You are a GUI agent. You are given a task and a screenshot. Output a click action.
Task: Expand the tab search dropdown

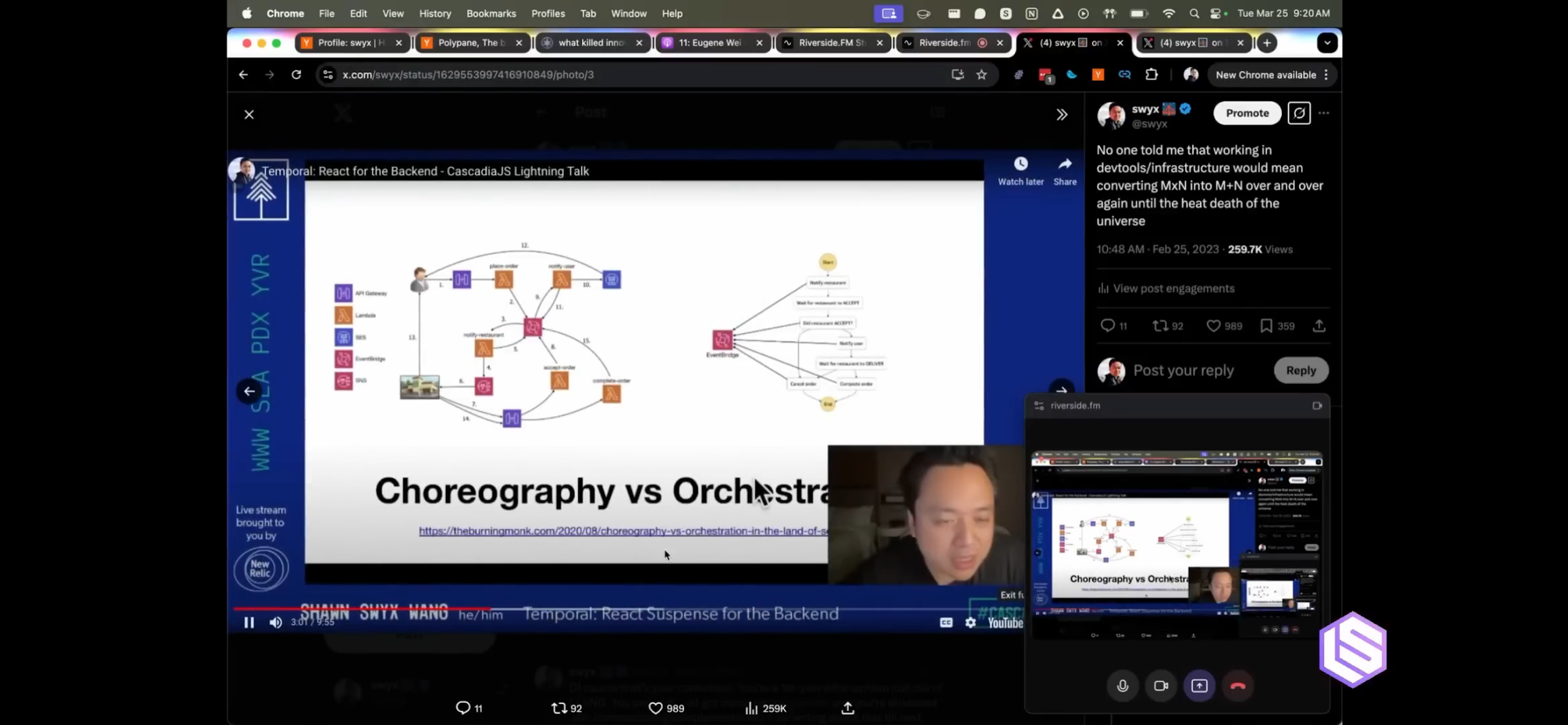click(x=1327, y=42)
